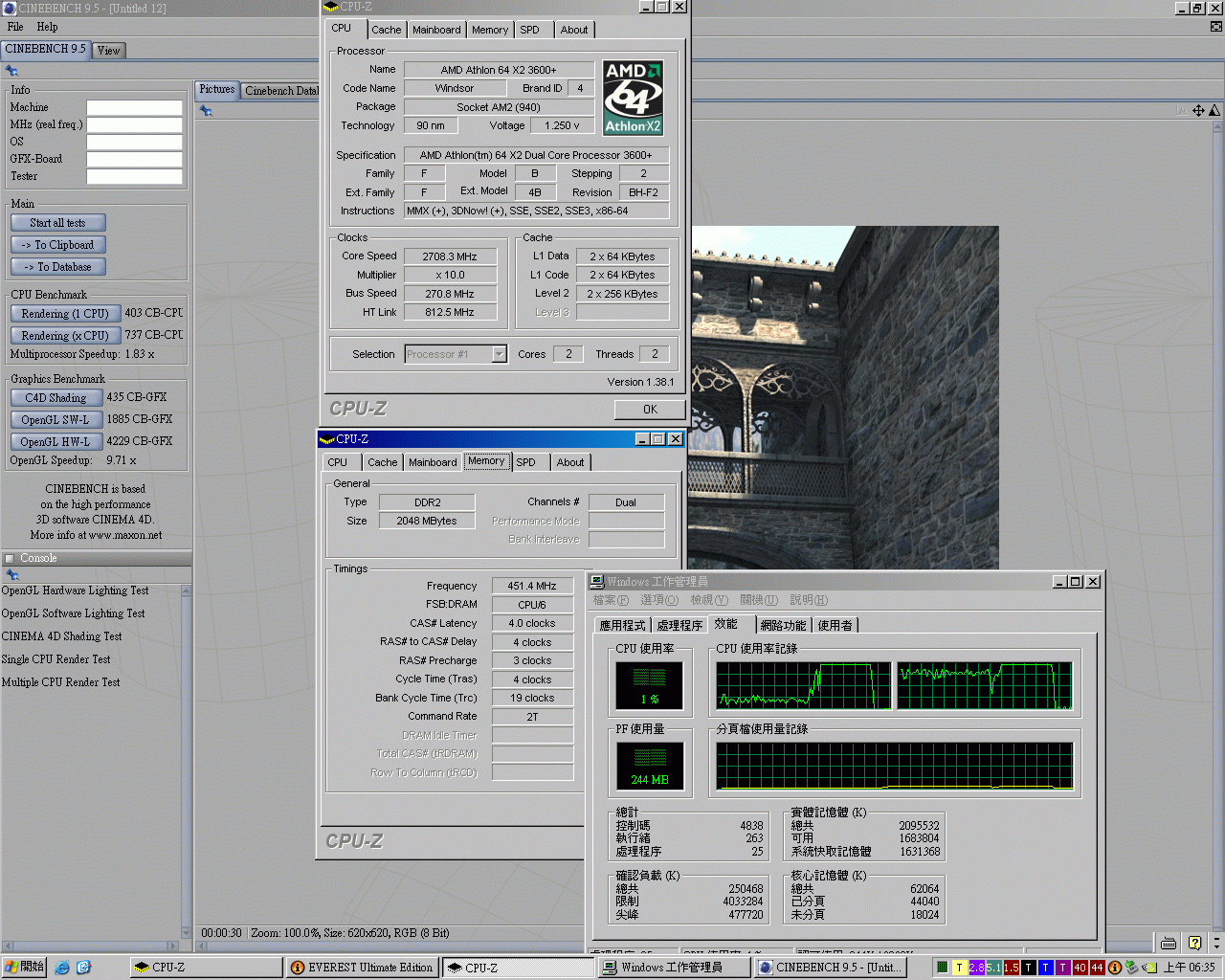Click the purple 2.8 tray icon
This screenshot has width=1225, height=980.
click(x=976, y=968)
